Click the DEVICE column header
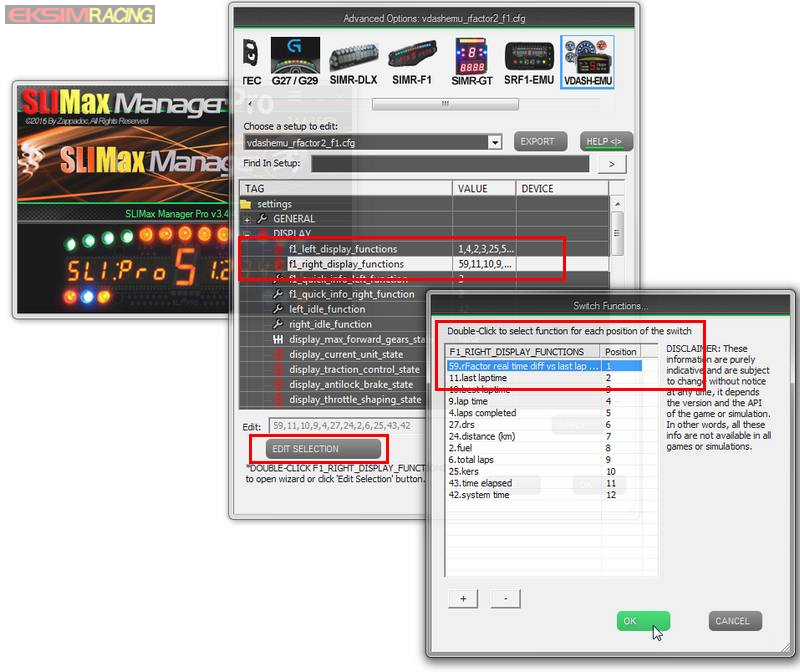The image size is (800, 672). pyautogui.click(x=562, y=188)
